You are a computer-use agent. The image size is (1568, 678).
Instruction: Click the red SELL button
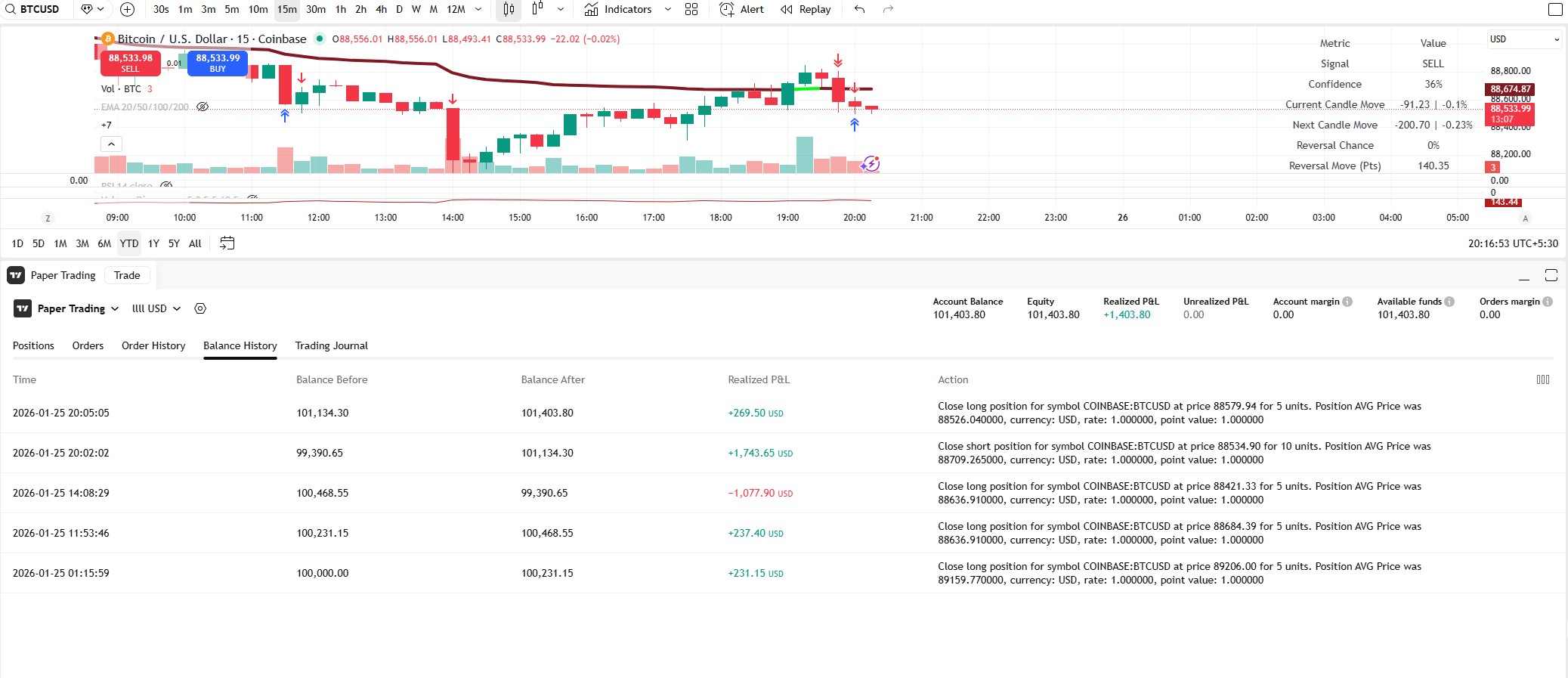[x=130, y=63]
